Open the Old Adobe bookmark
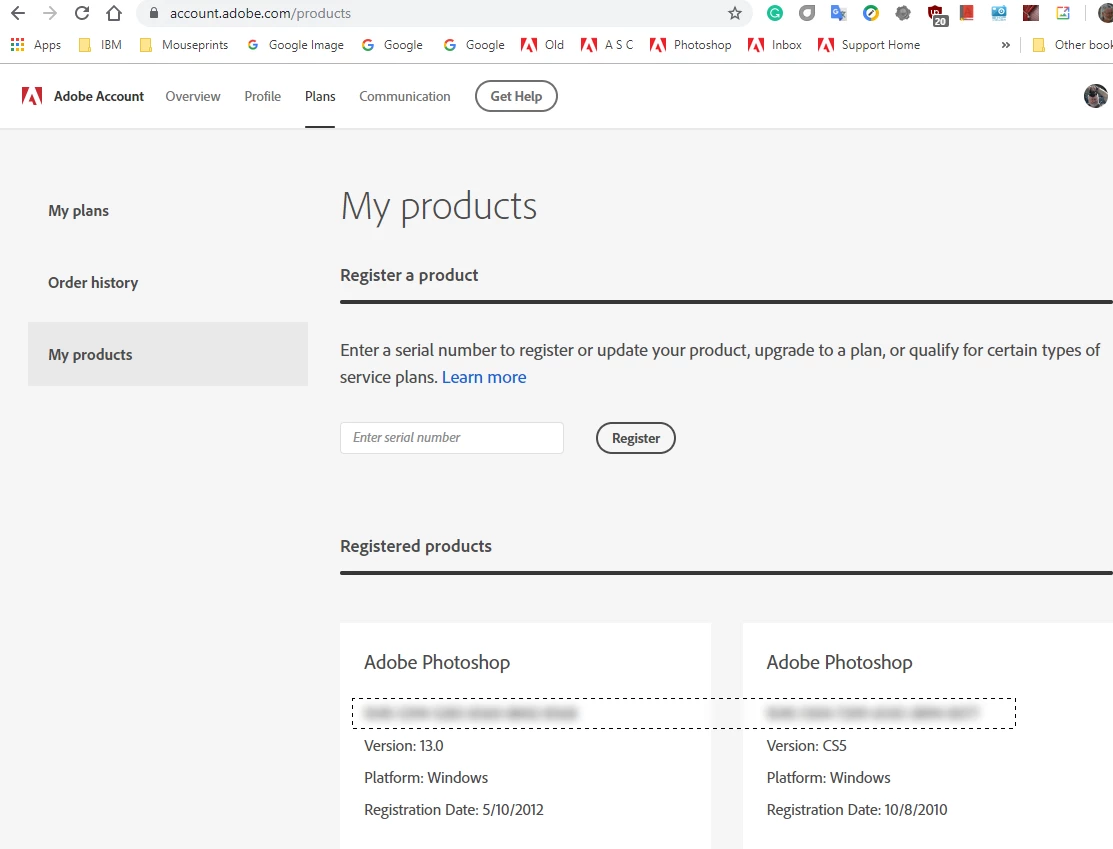The height and width of the screenshot is (849, 1113). pos(542,45)
